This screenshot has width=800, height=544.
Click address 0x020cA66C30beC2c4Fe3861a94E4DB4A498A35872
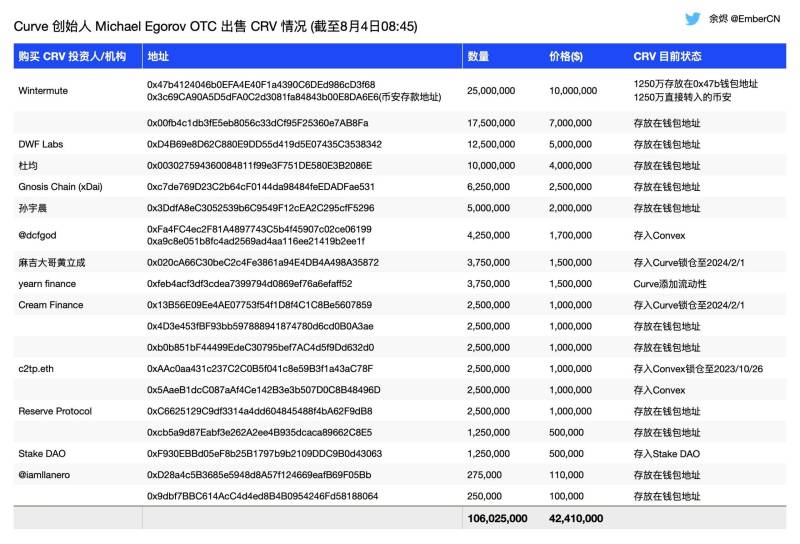point(263,263)
